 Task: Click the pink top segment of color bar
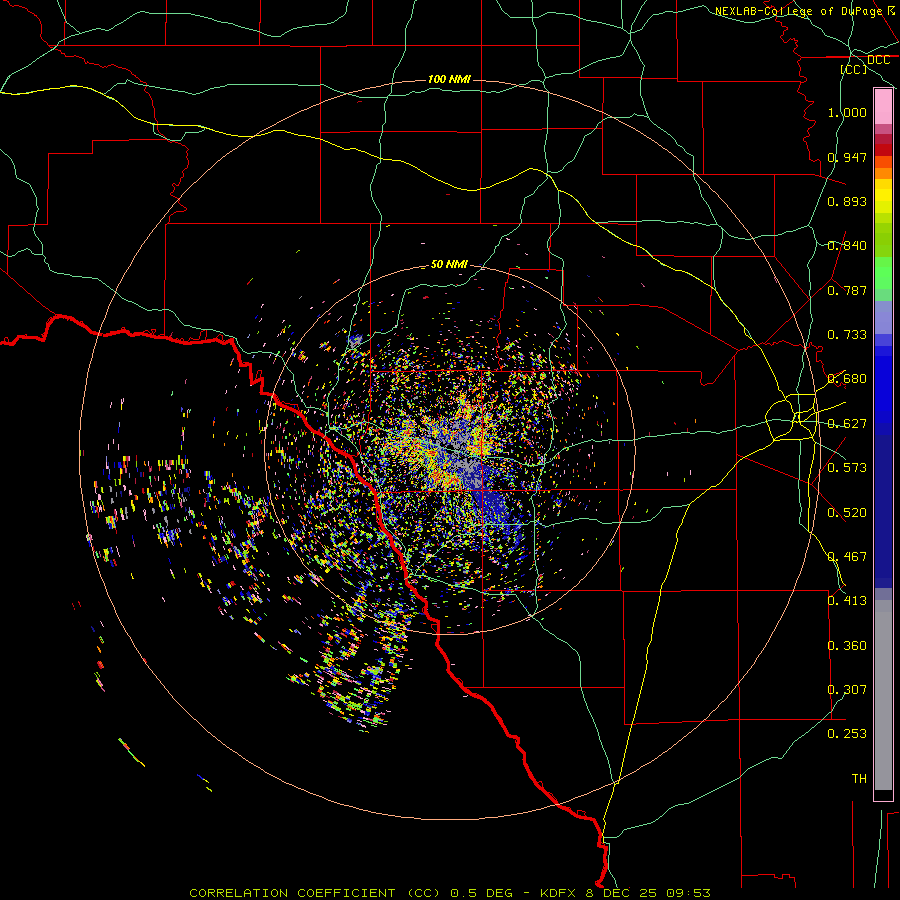[883, 107]
